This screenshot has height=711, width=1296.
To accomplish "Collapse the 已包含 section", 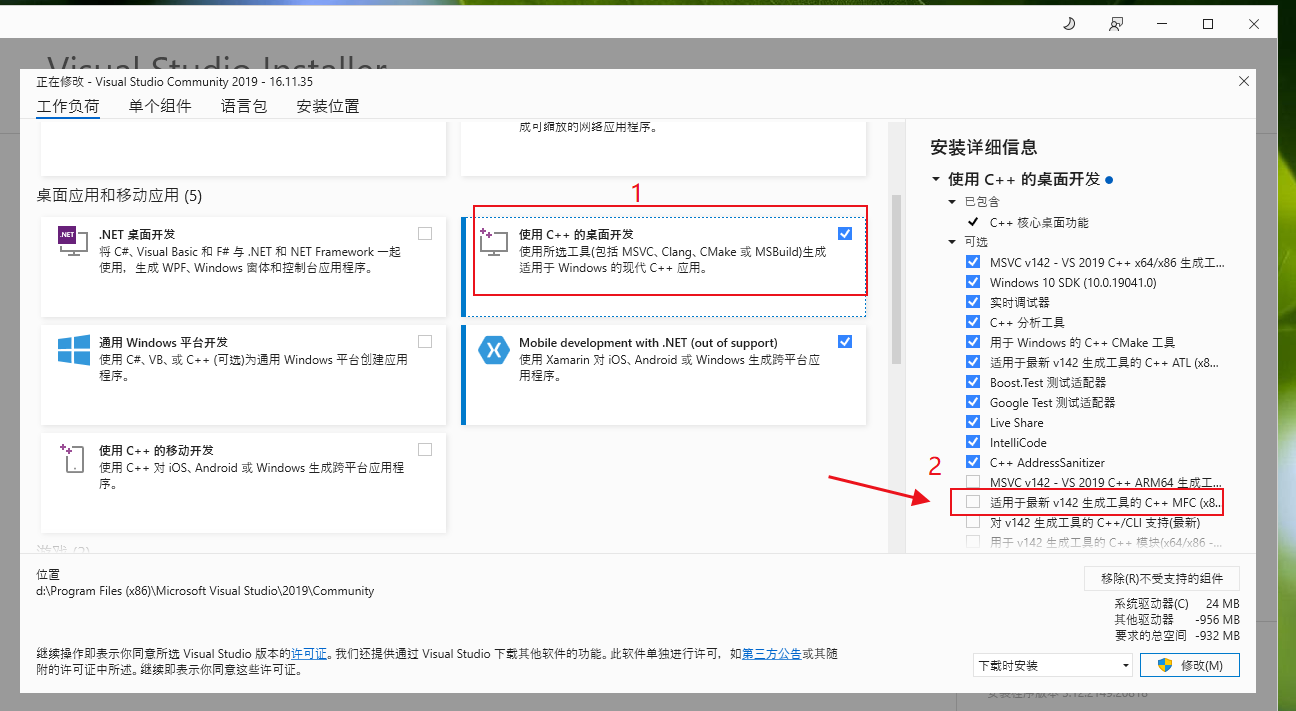I will point(953,202).
